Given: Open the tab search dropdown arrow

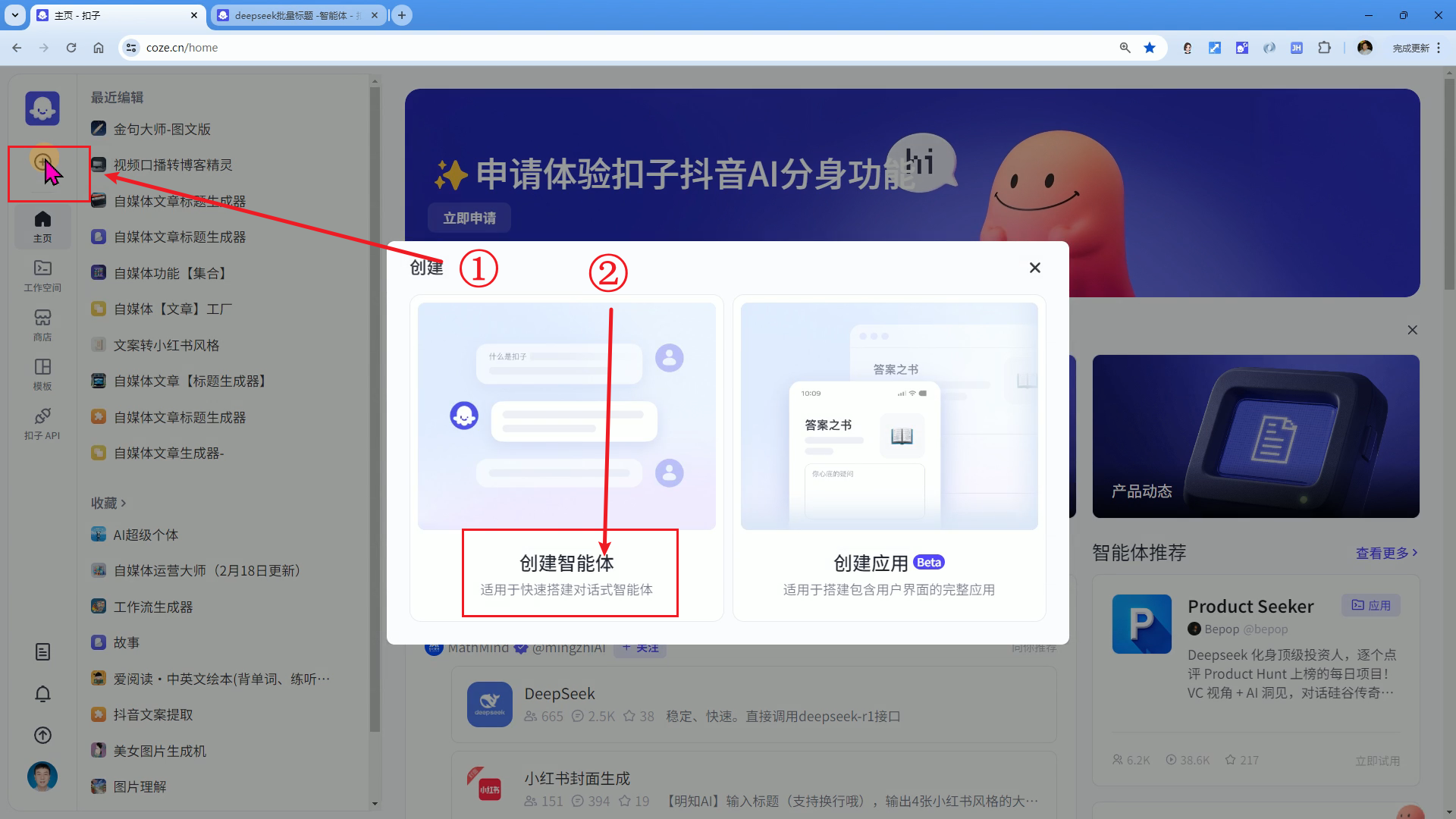Looking at the screenshot, I should (x=15, y=15).
